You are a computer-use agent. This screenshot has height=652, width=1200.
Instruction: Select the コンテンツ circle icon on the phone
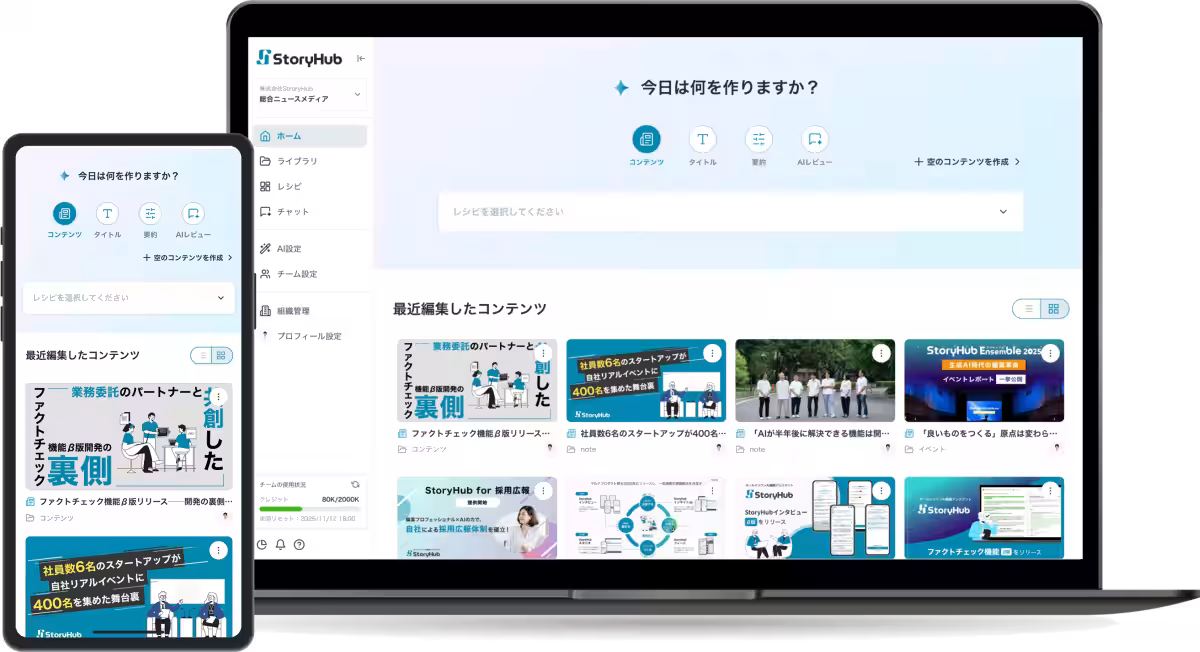(64, 213)
